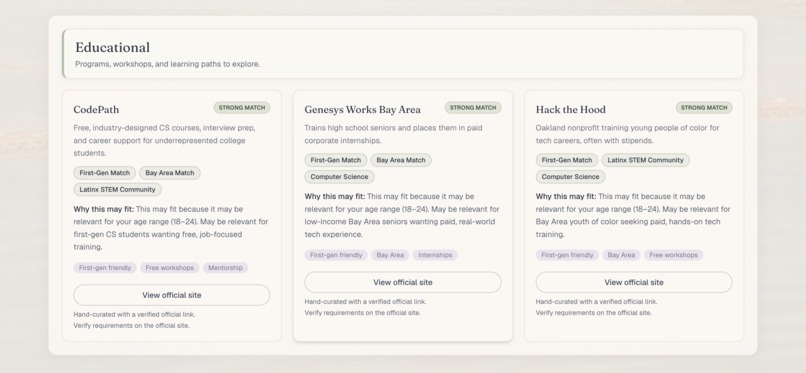Click Genesys Works' 'Trains high school seniors' description

[x=393, y=134]
